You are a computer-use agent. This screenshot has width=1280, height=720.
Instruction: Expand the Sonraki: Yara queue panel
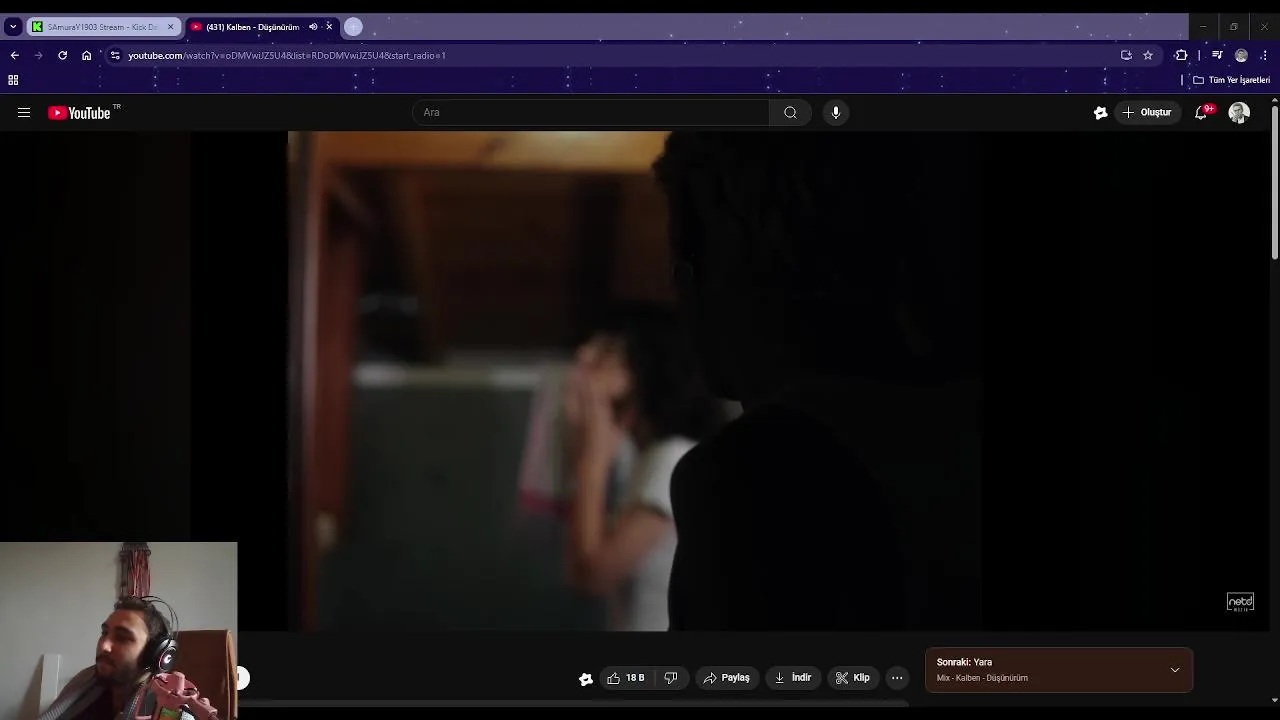(x=1175, y=670)
